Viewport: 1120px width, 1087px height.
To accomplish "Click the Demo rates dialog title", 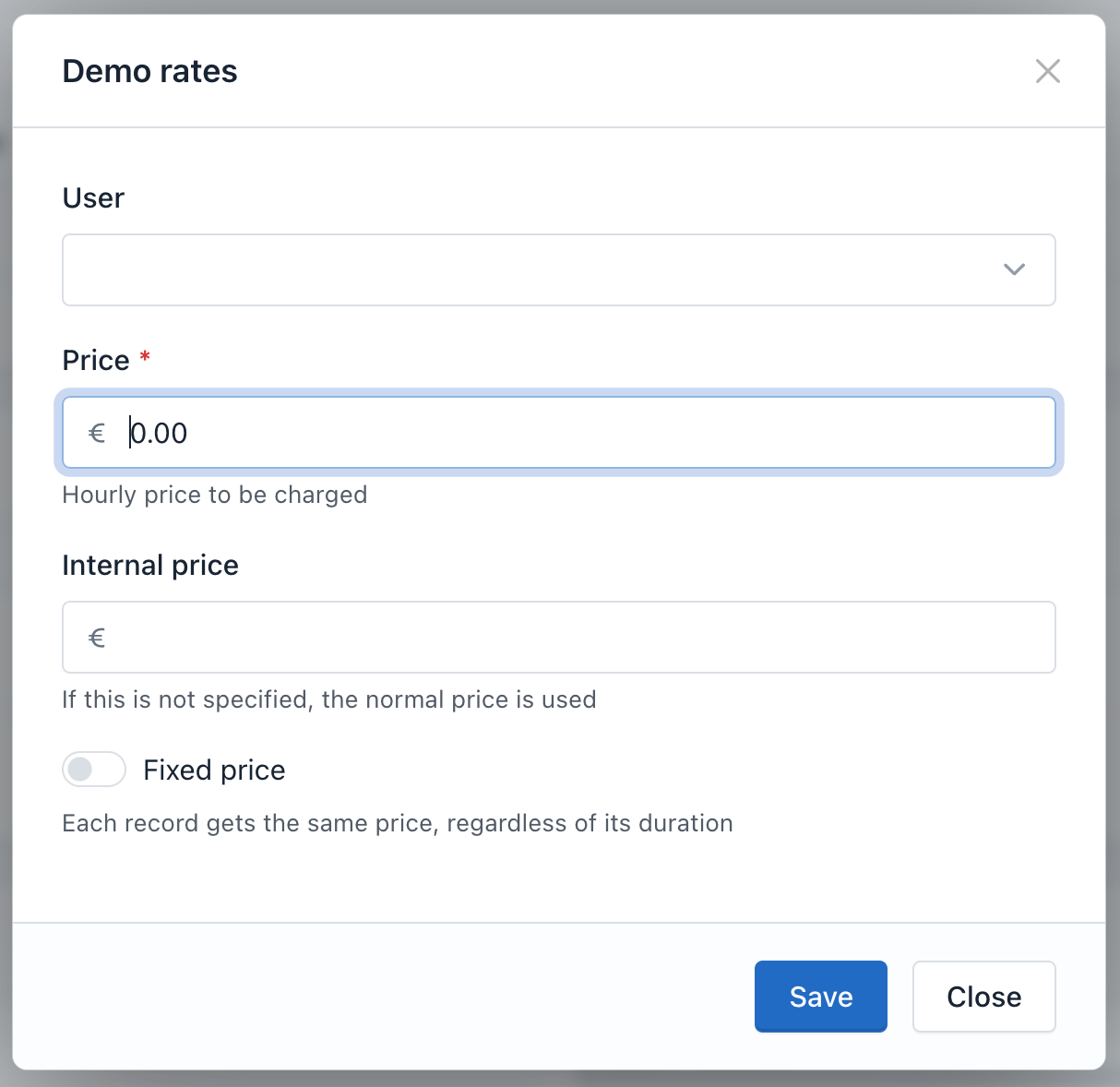I will tap(149, 71).
